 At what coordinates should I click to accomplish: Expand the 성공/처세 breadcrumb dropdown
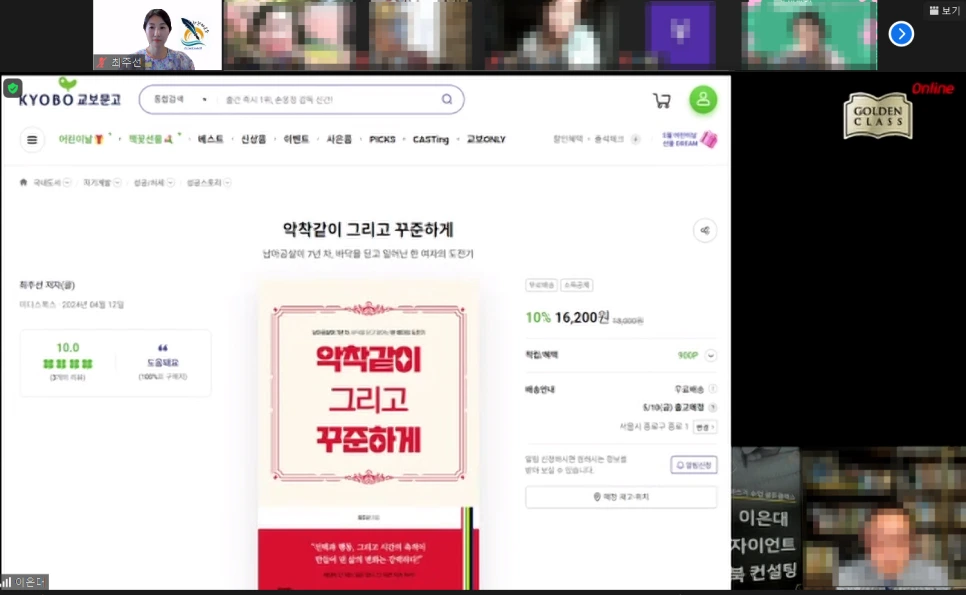[x=171, y=182]
